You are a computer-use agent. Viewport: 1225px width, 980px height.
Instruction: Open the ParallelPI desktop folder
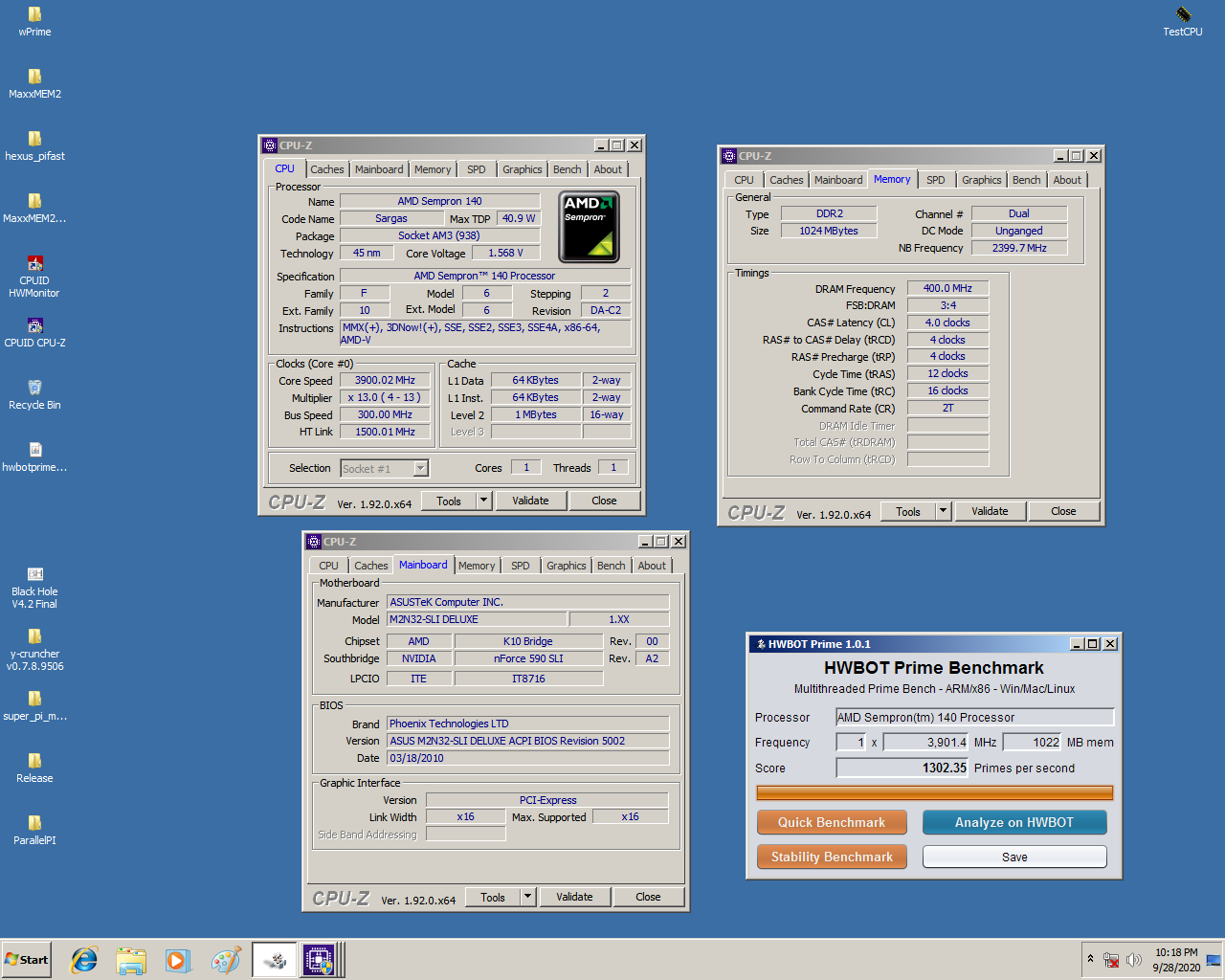click(x=34, y=830)
